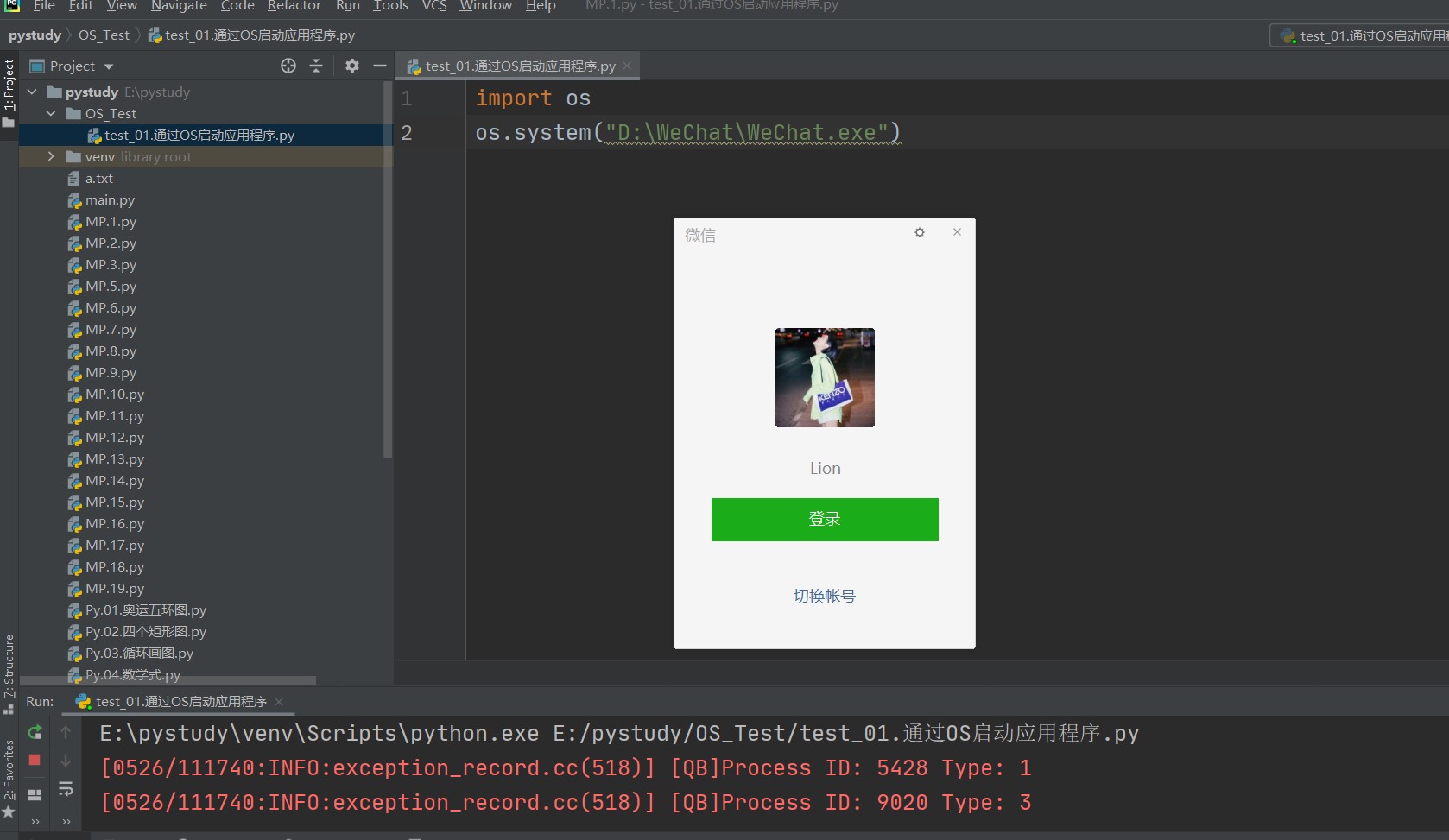Open the Refactor menu
The image size is (1449, 840).
[x=294, y=6]
